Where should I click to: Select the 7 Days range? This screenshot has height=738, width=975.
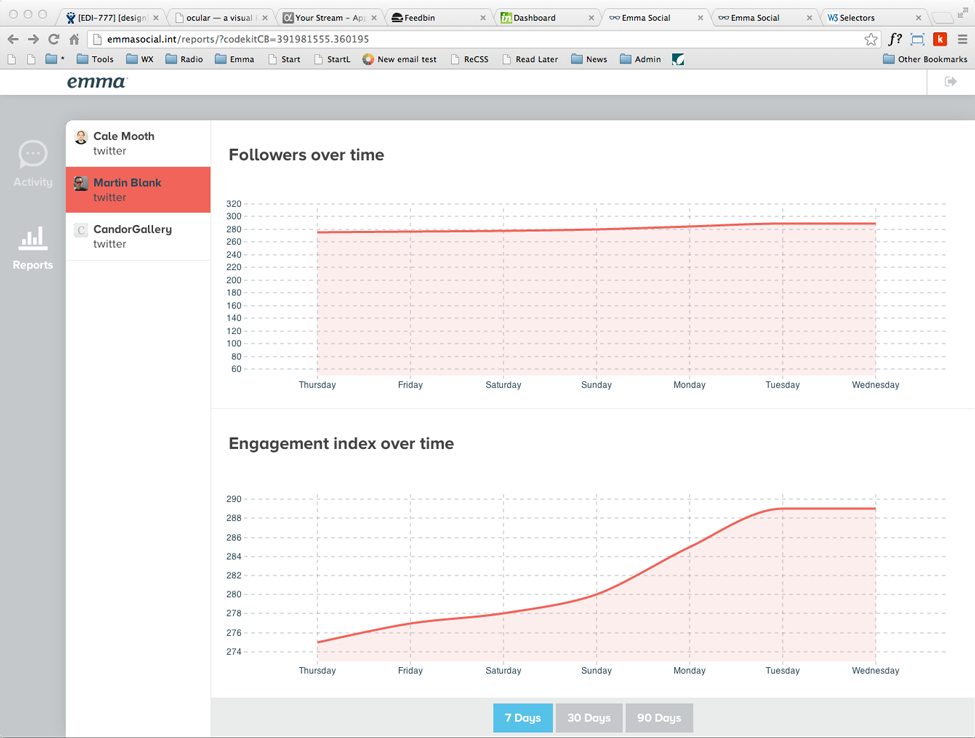coord(522,718)
